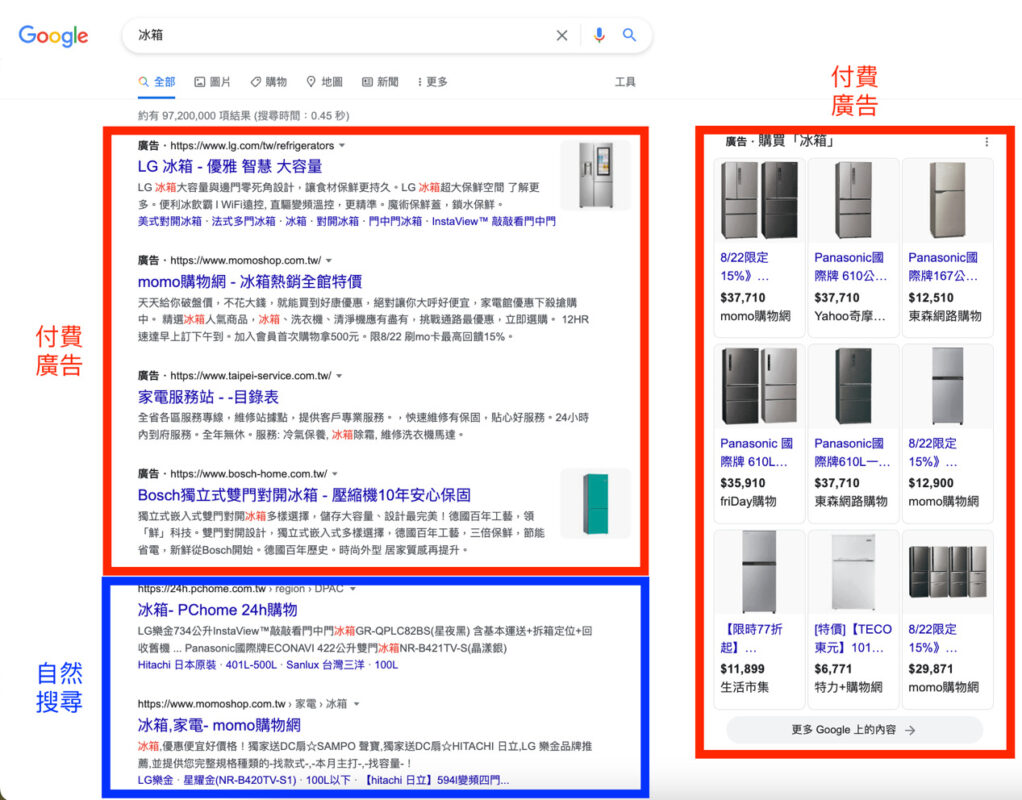The width and height of the screenshot is (1022, 800).
Task: Follow the 美式對開冰箱 sitelink
Action: tap(169, 222)
